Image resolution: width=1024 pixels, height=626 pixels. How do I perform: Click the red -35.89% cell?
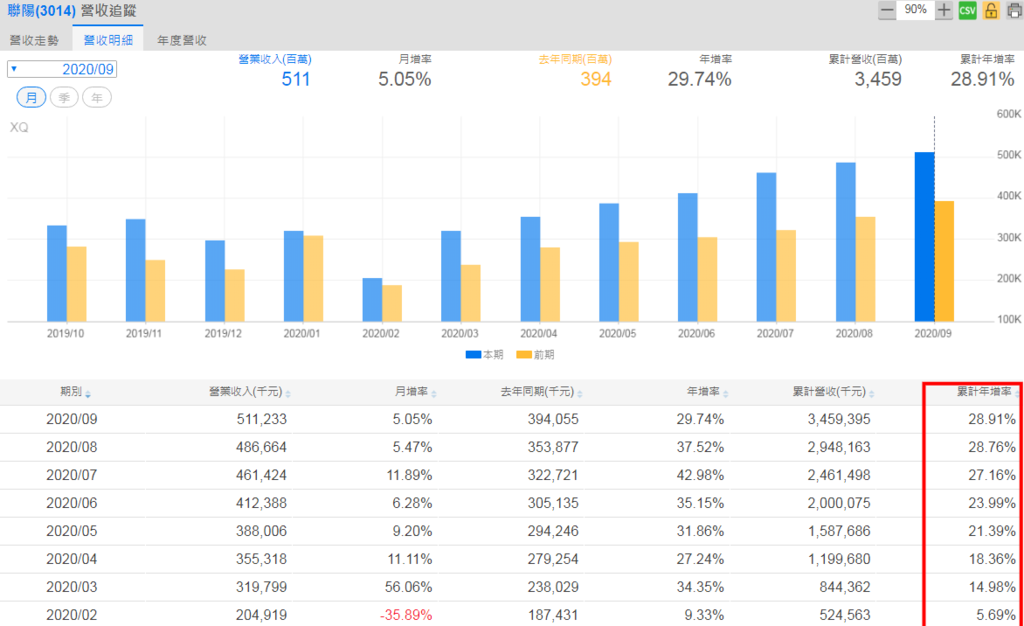pyautogui.click(x=406, y=615)
